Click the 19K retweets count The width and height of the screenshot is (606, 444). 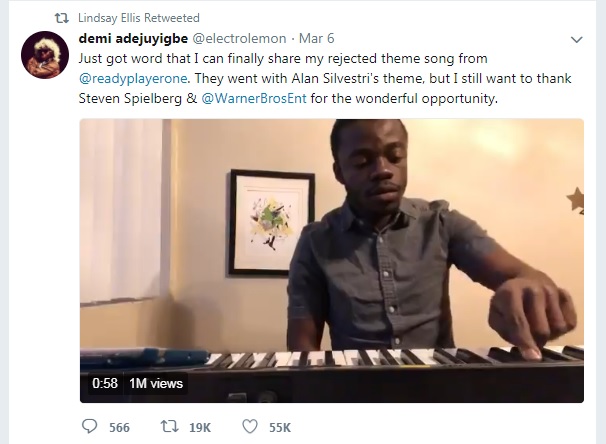(200, 427)
